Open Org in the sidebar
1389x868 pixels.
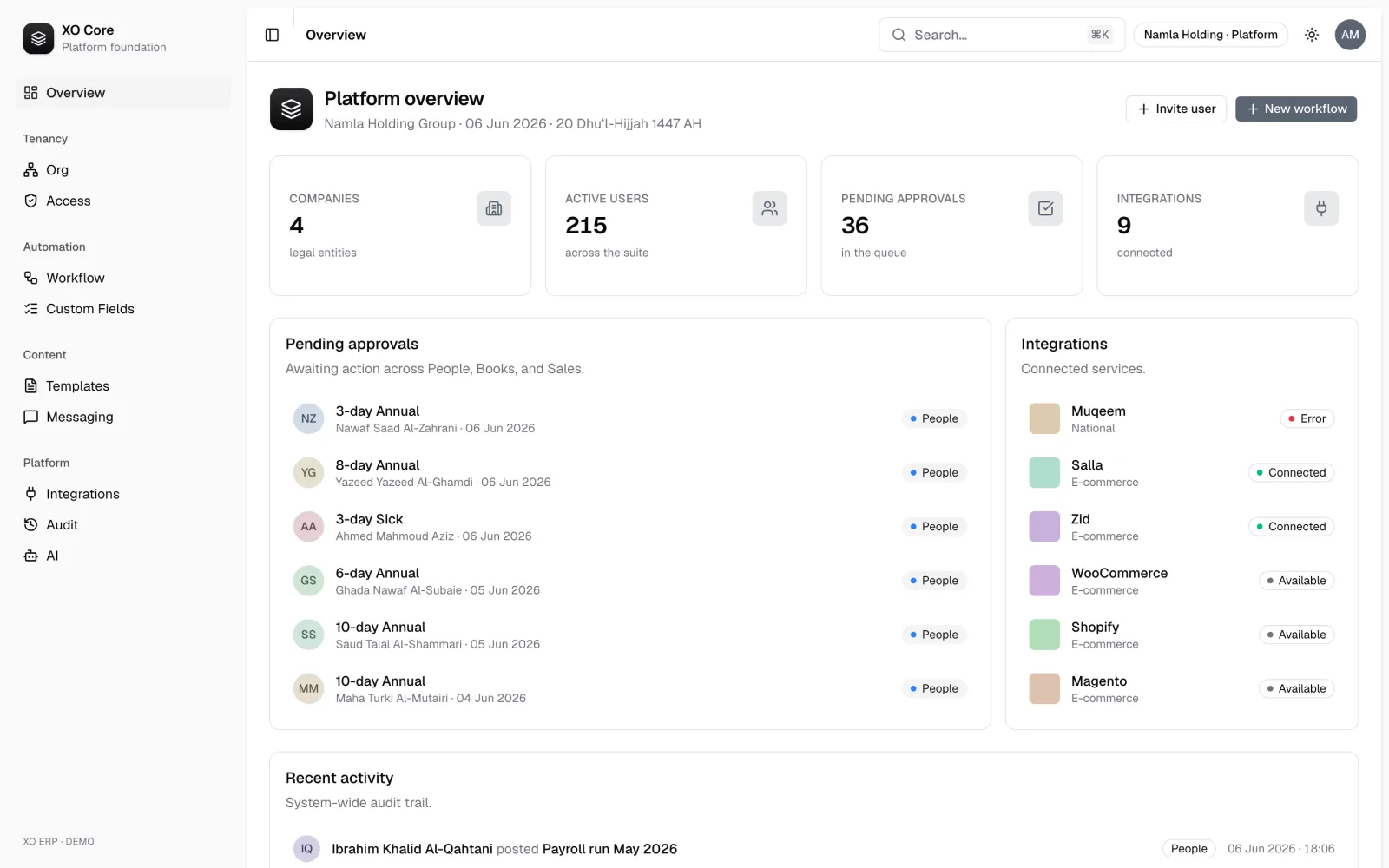point(123,170)
